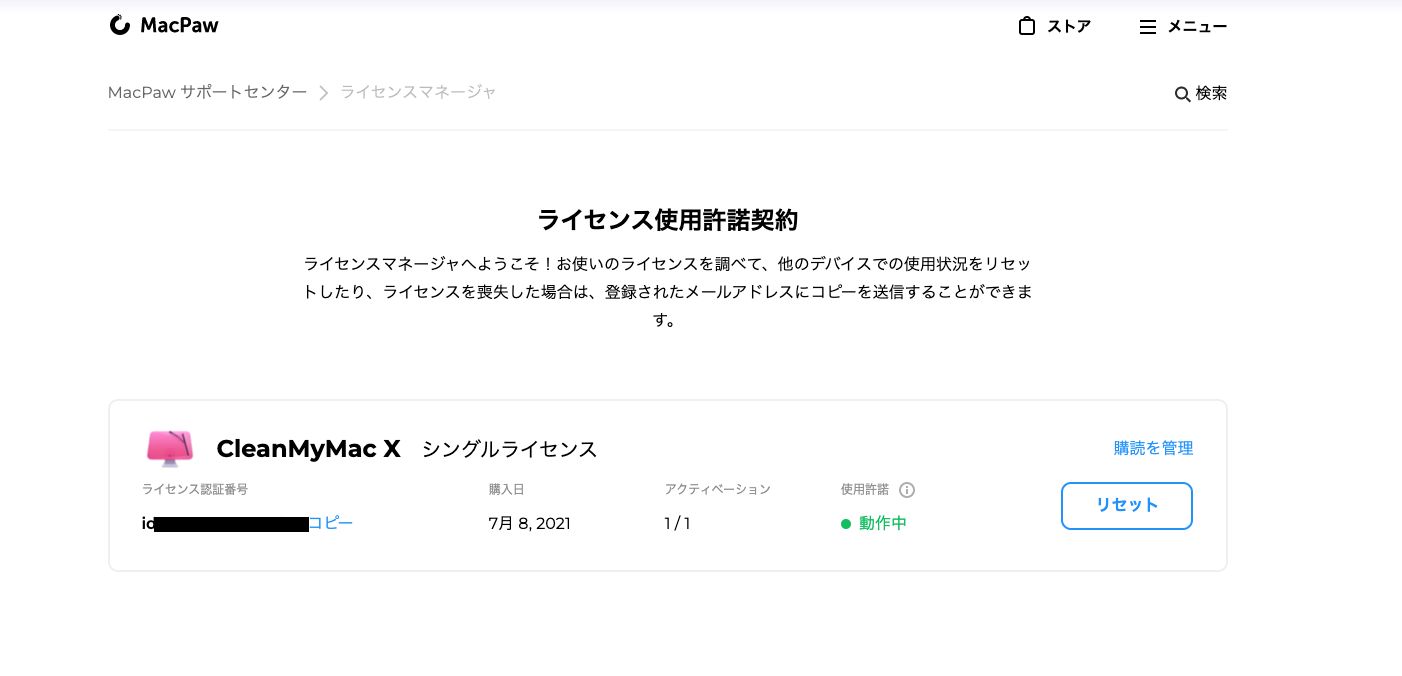Click the CleanMyMac X product title
The image size is (1402, 676).
point(308,449)
